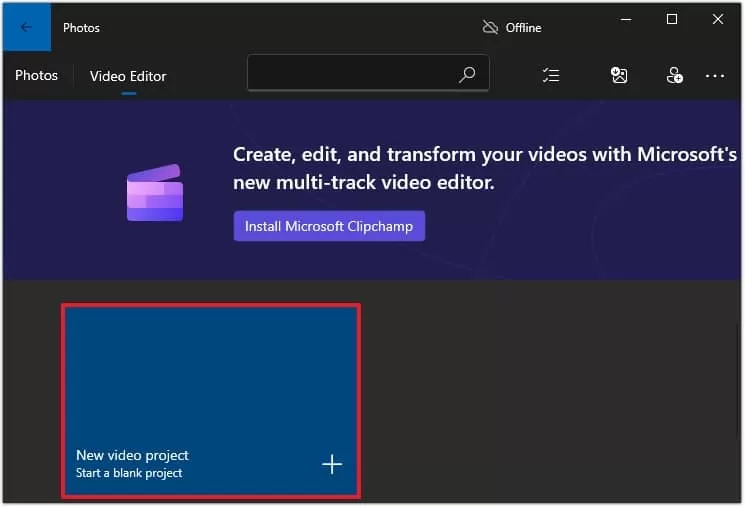The image size is (745, 507).
Task: Click the Offline status text
Action: coord(524,28)
